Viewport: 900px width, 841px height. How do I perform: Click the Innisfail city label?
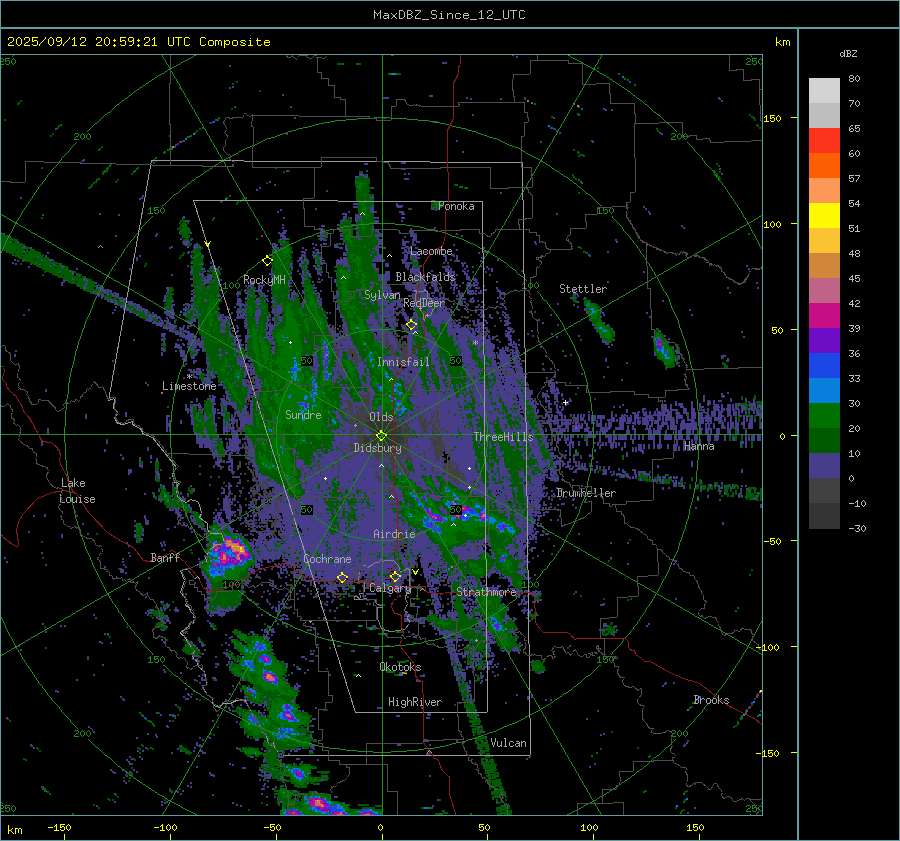click(x=404, y=362)
